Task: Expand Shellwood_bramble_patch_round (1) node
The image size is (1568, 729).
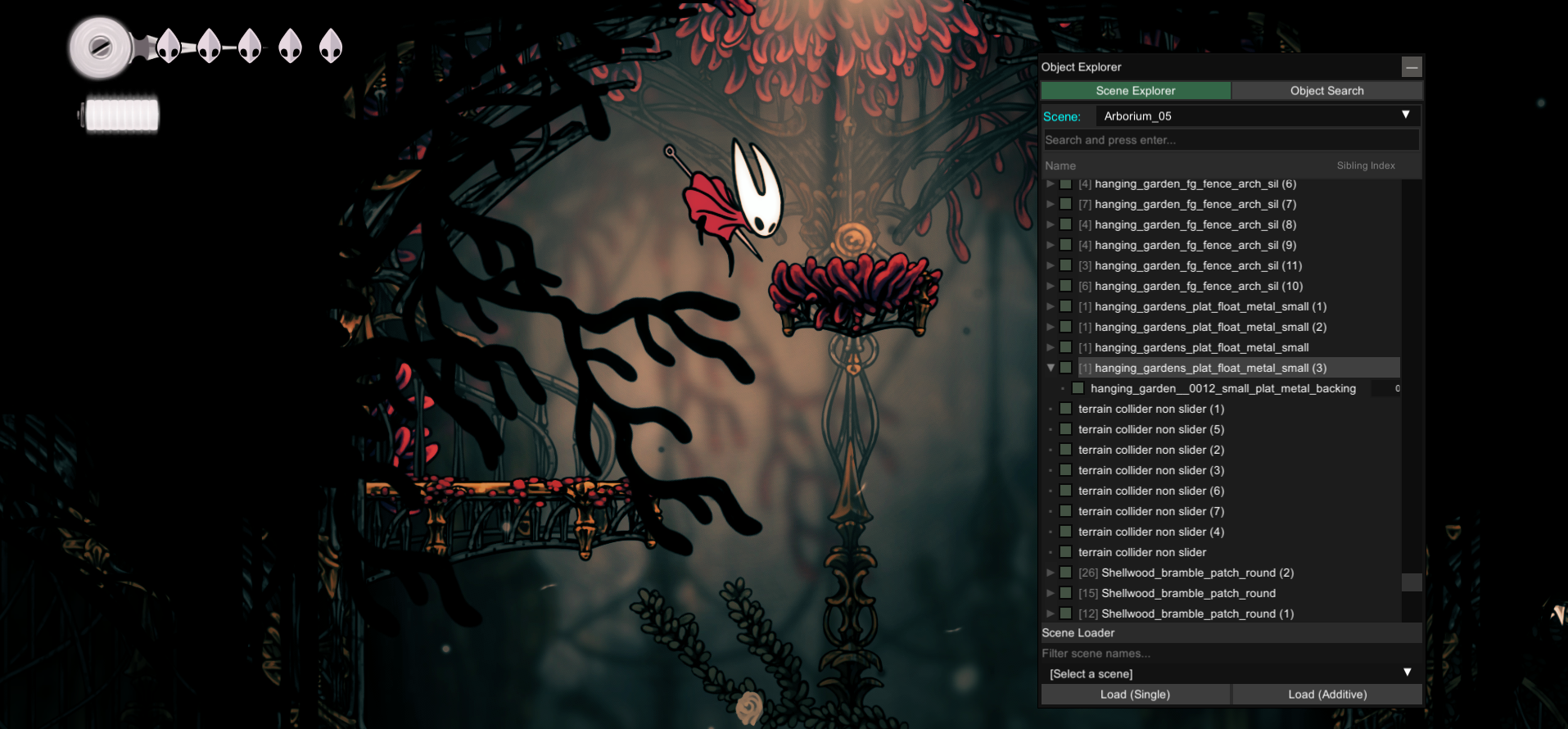Action: point(1051,614)
